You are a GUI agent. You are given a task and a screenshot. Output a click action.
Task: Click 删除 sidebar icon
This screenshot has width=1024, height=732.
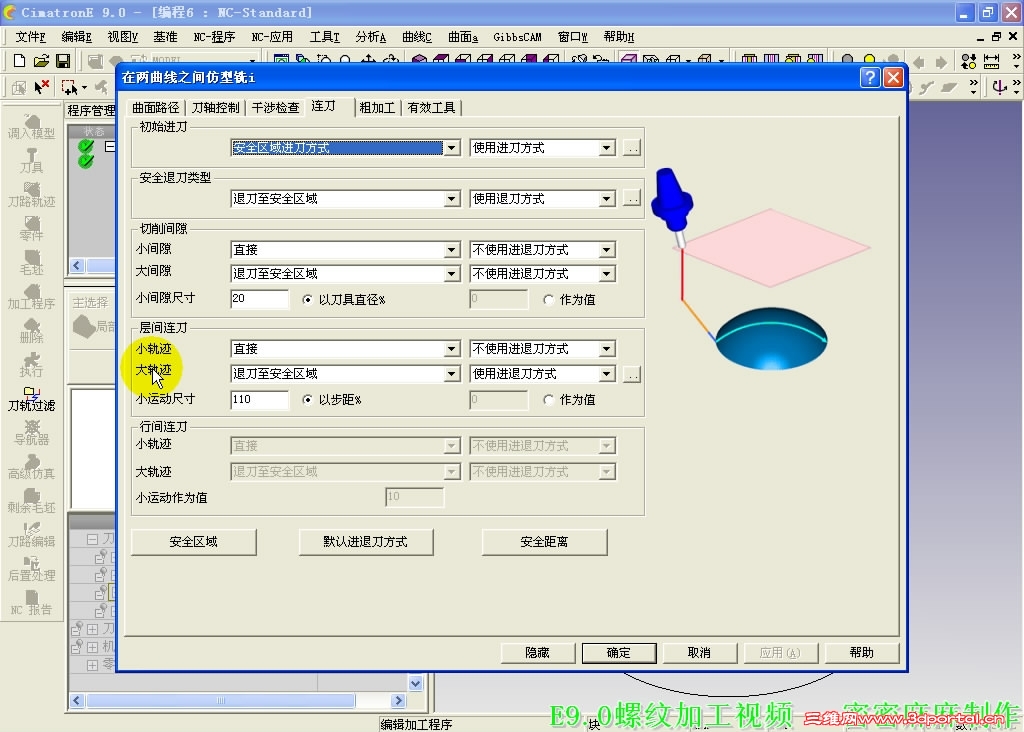(x=31, y=330)
